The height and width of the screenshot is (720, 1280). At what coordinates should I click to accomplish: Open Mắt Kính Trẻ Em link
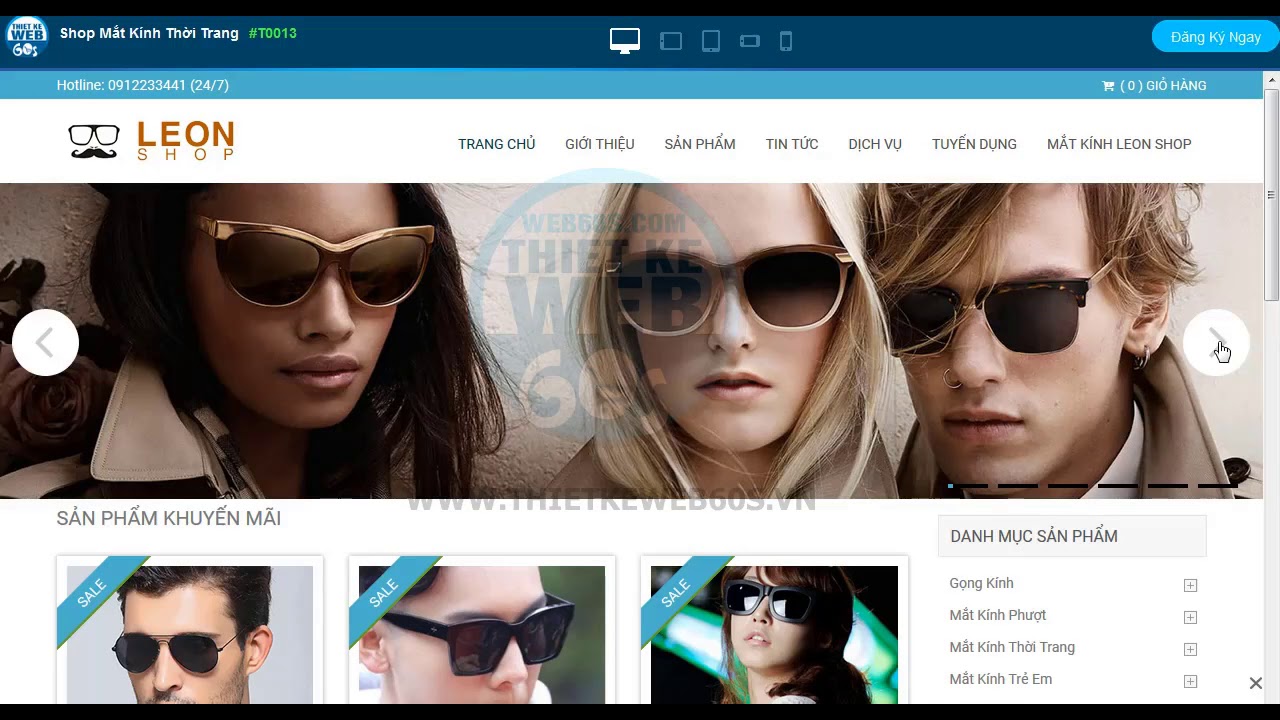pos(1000,679)
